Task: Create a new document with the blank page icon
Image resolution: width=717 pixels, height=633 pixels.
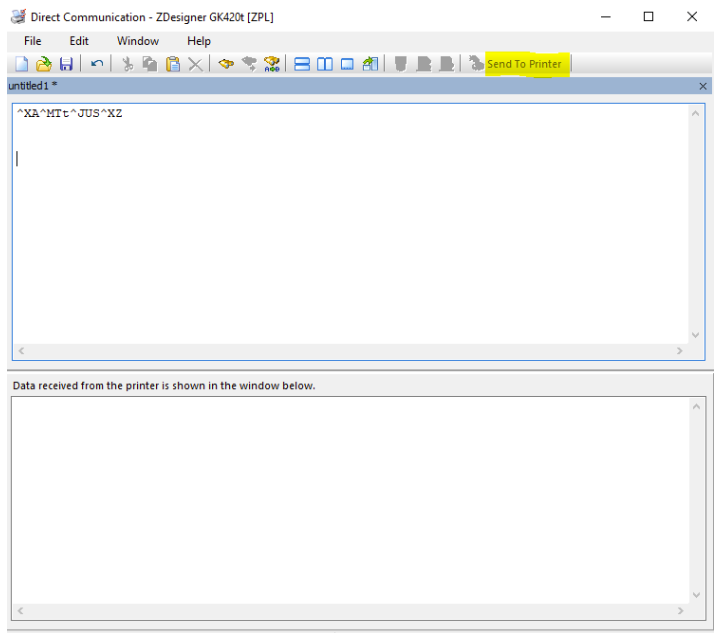Action: tap(21, 64)
